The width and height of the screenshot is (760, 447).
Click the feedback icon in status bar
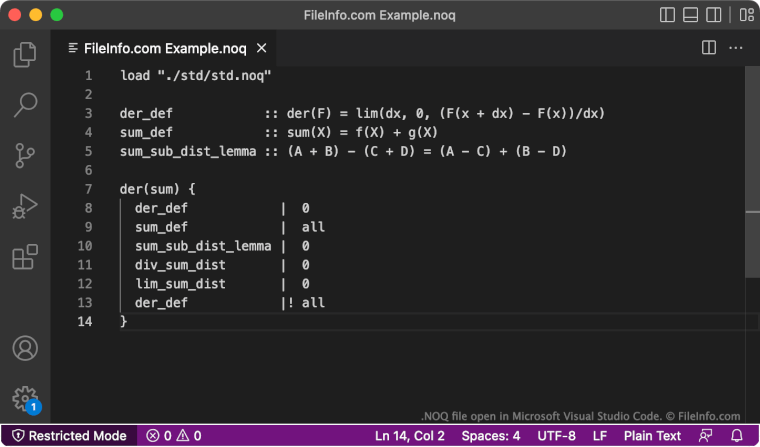tap(705, 436)
